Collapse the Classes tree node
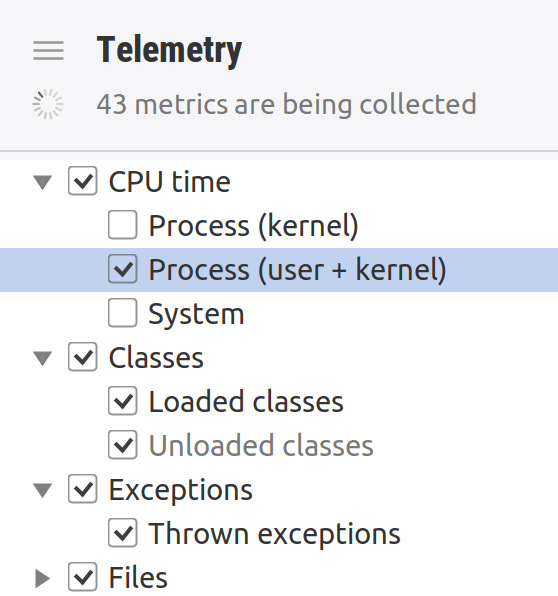 pyautogui.click(x=43, y=358)
